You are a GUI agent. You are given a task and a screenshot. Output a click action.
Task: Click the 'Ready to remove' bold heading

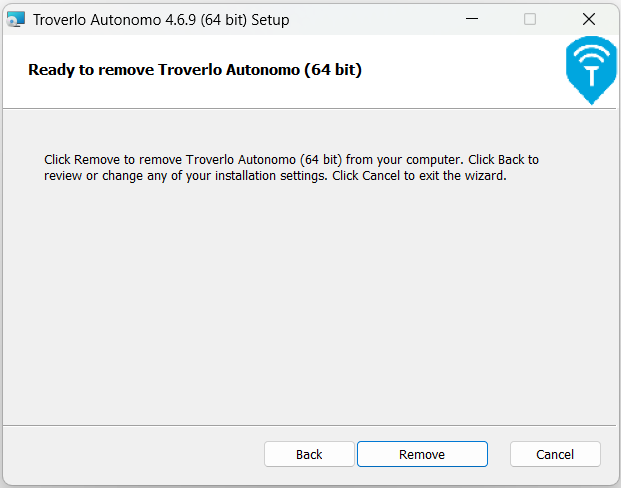click(x=110, y=70)
